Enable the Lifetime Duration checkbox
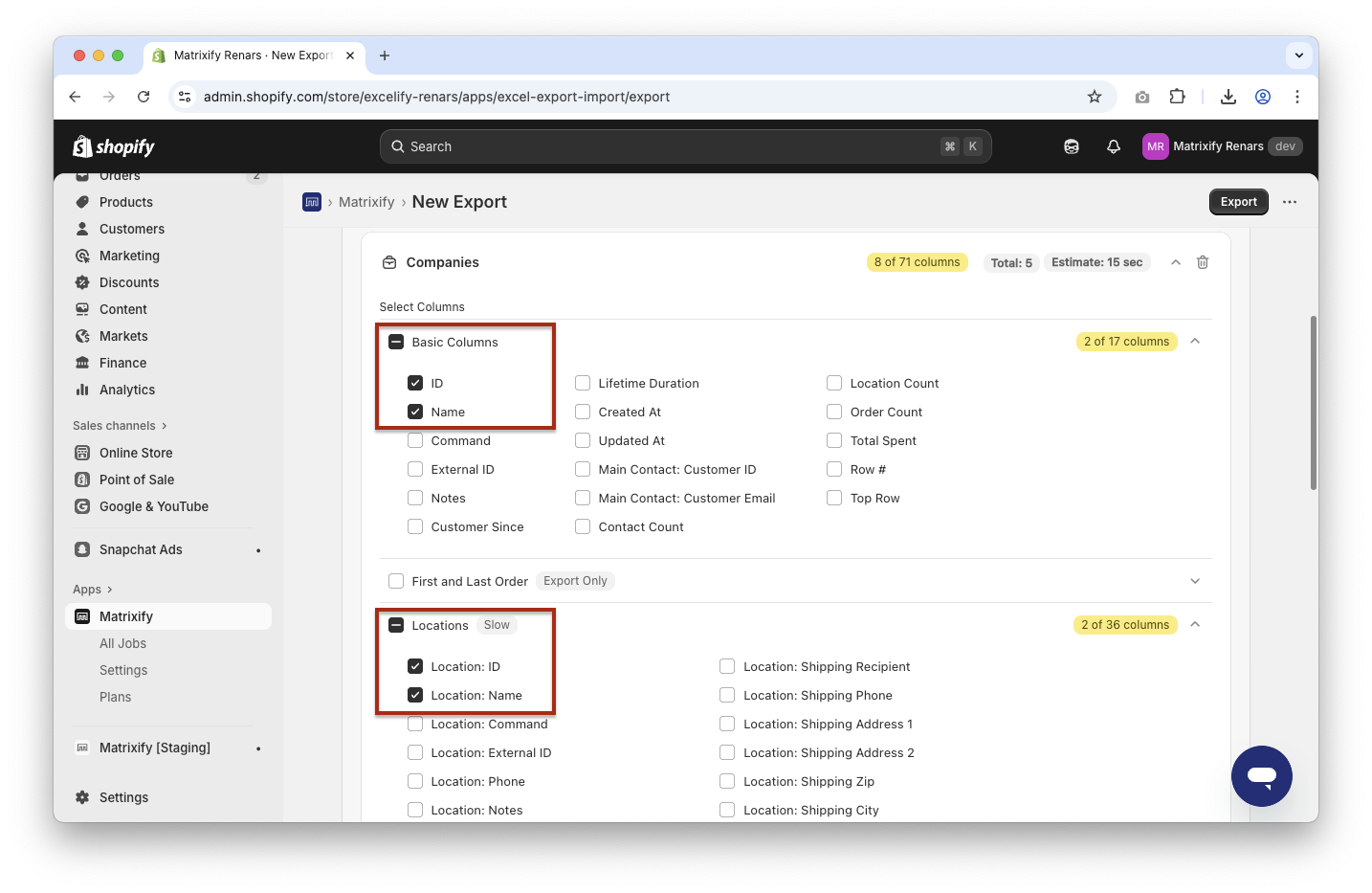This screenshot has width=1372, height=893. (x=583, y=383)
